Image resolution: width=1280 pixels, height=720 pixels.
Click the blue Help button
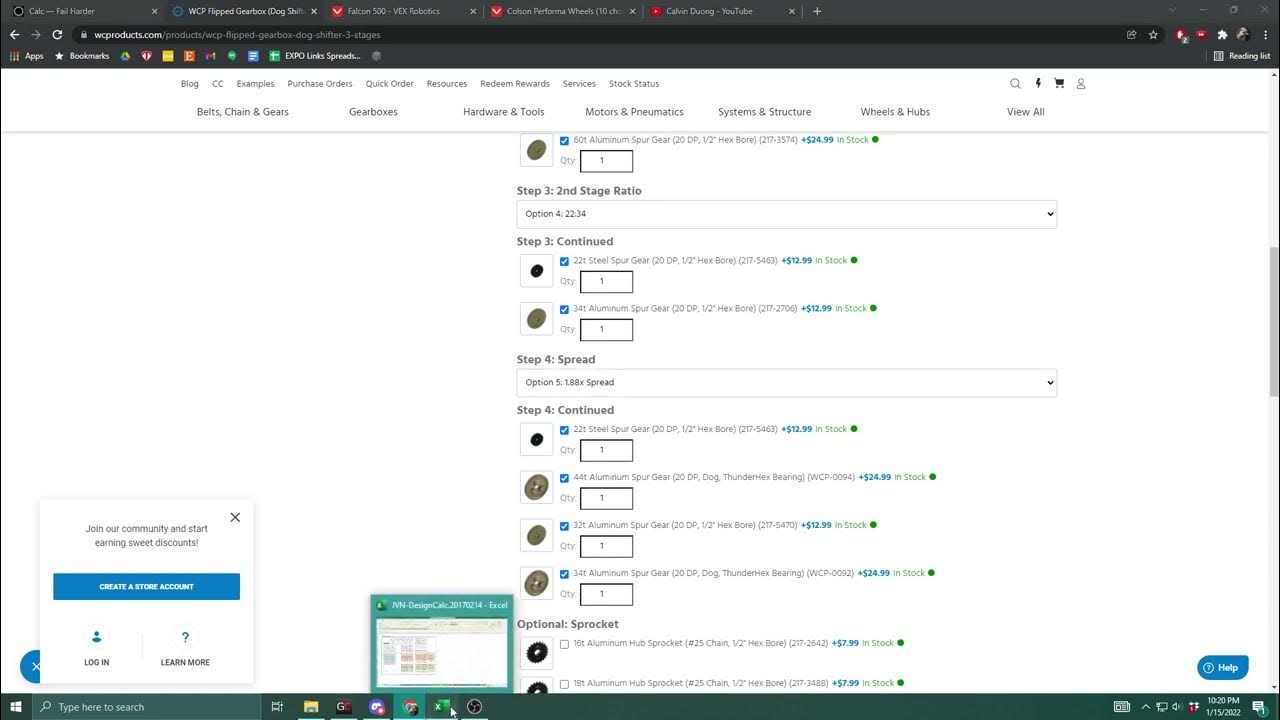pos(1222,668)
